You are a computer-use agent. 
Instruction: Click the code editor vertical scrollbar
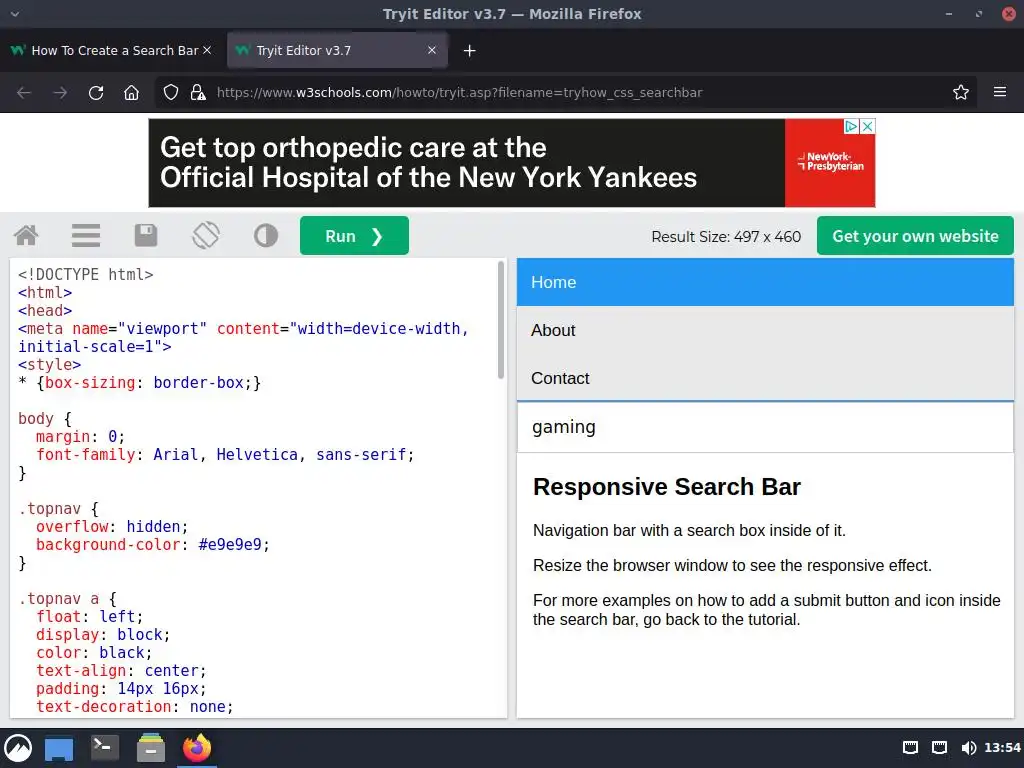click(501, 320)
